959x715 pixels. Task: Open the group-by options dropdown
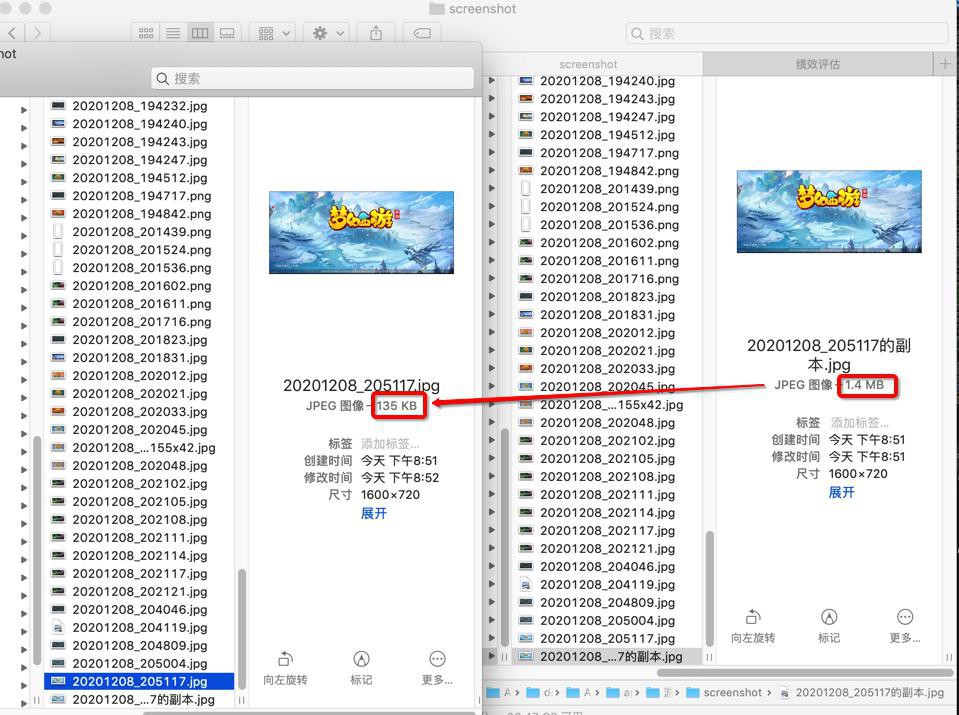pos(273,33)
